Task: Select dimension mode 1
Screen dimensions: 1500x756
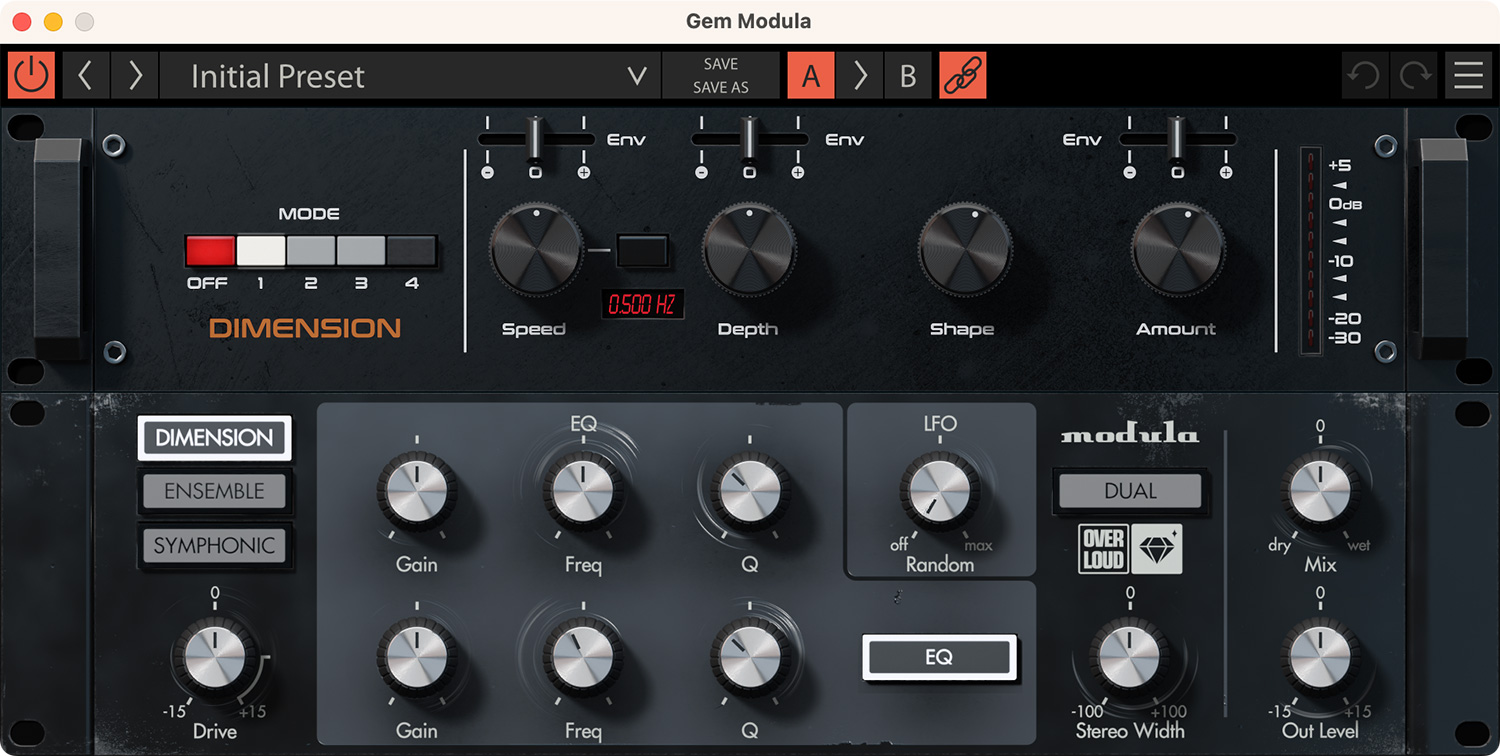Action: pos(261,250)
